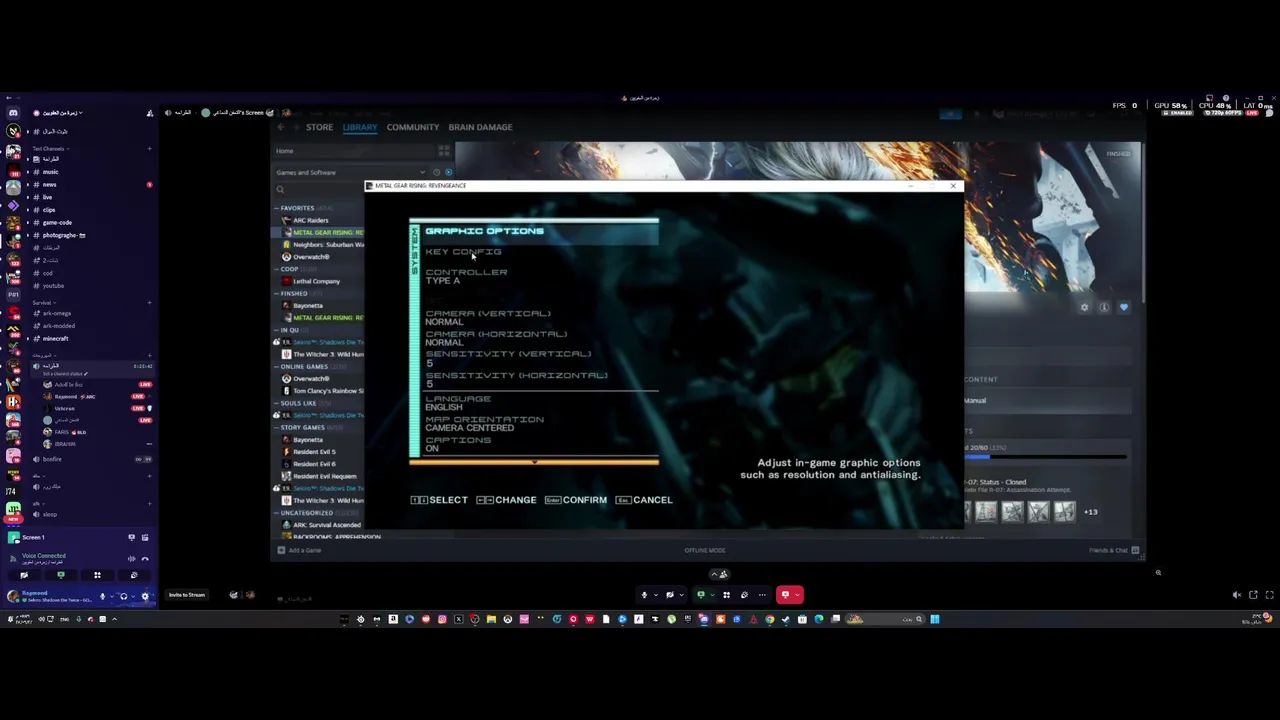
Task: Toggle the microphone in the stream control bar
Action: click(644, 595)
